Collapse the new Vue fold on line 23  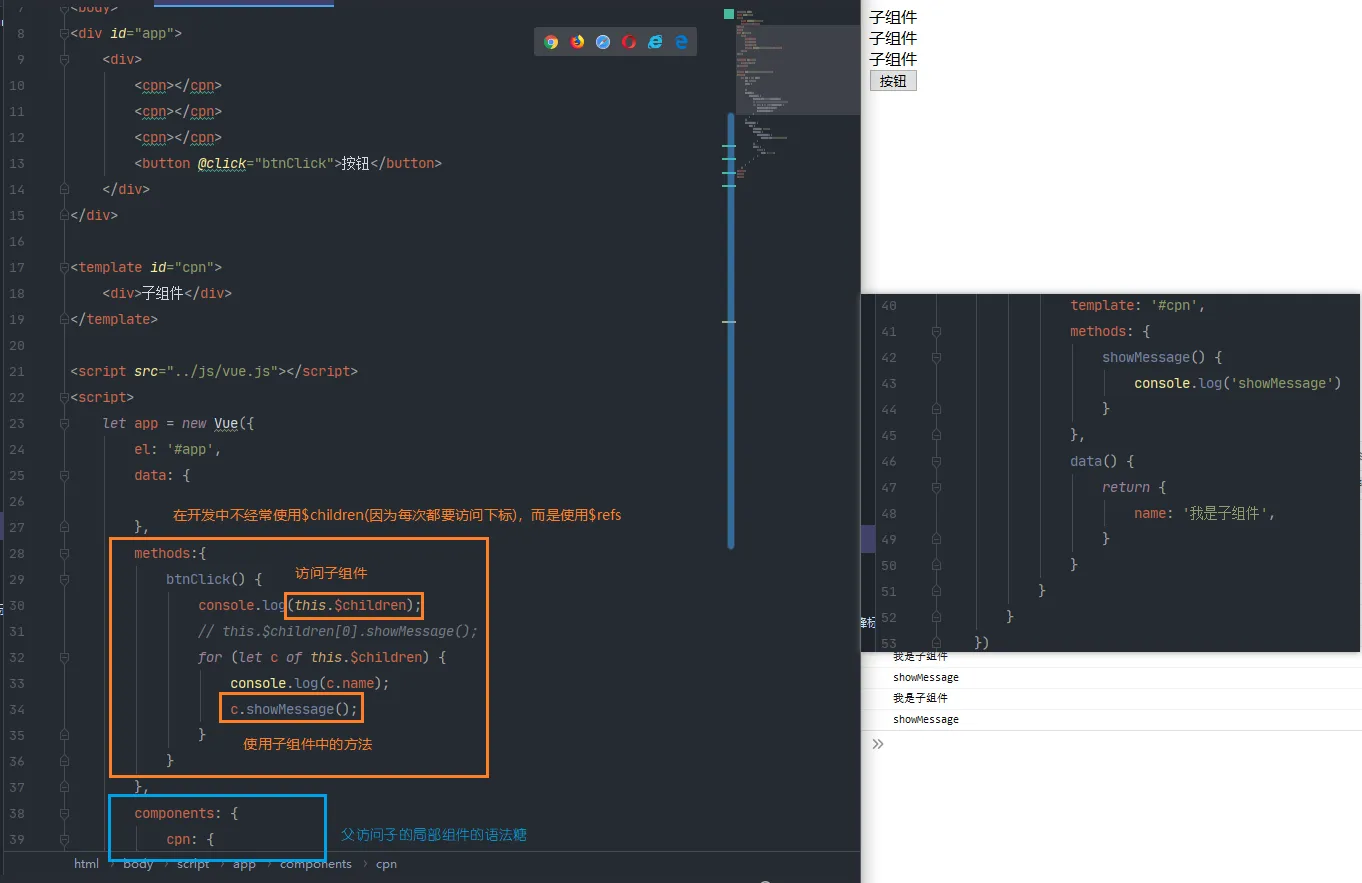(64, 423)
